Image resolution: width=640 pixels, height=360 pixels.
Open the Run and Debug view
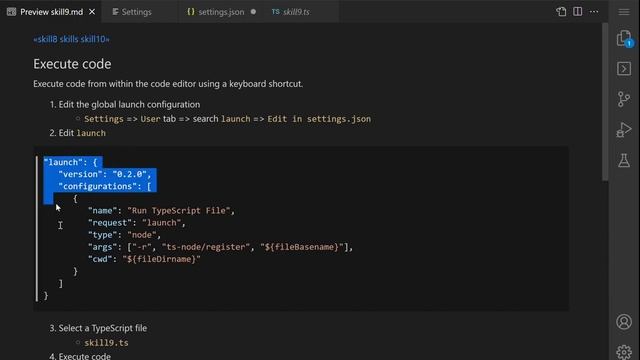coord(624,130)
